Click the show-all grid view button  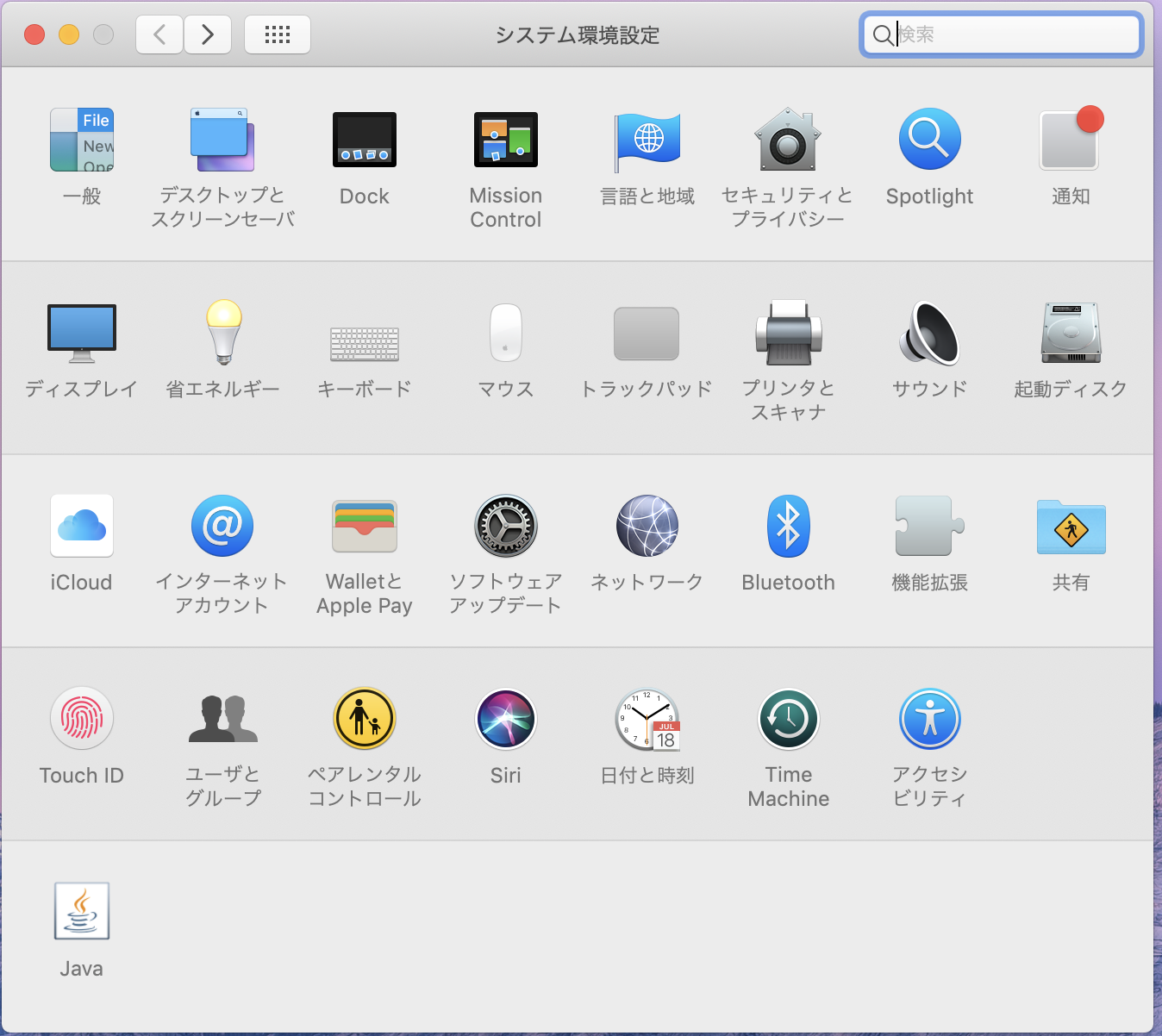[x=277, y=34]
